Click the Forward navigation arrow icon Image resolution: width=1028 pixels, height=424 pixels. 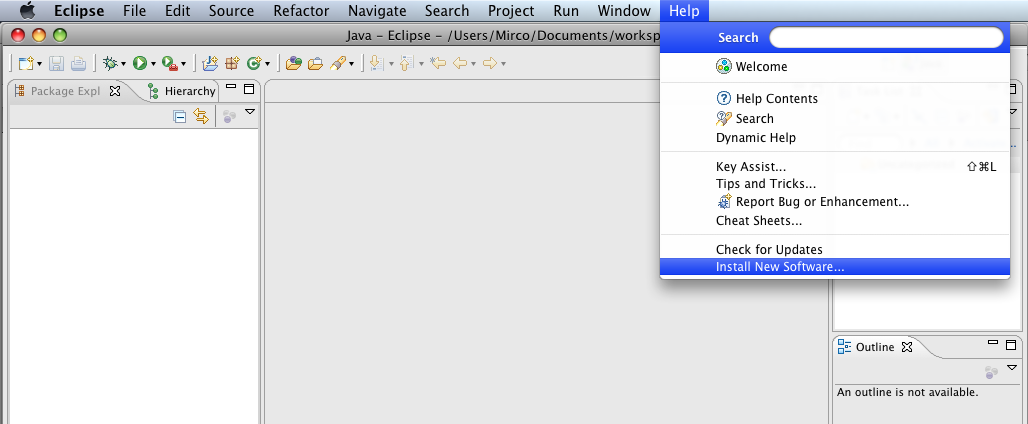pyautogui.click(x=490, y=64)
